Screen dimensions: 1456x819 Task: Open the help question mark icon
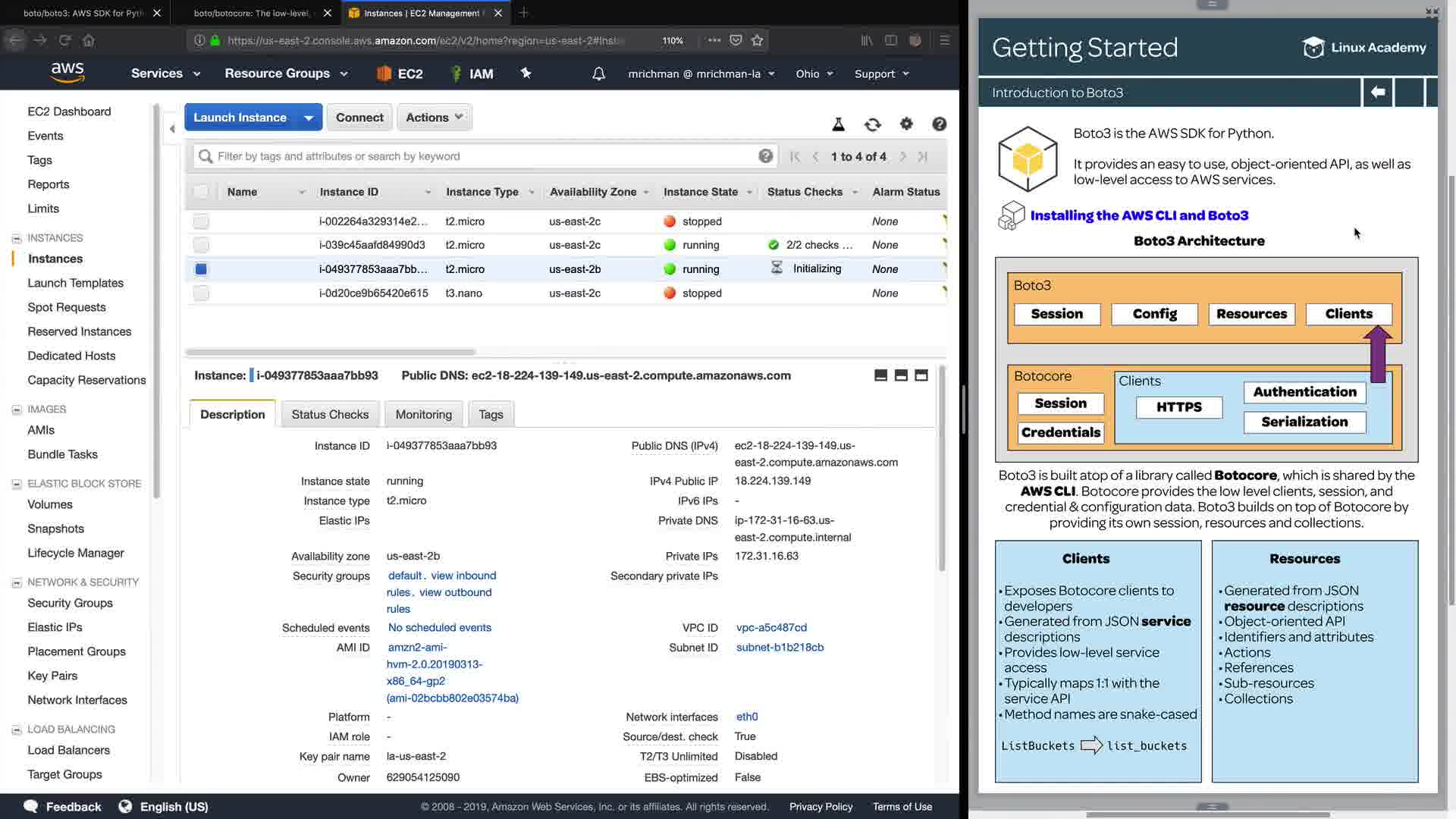point(939,124)
